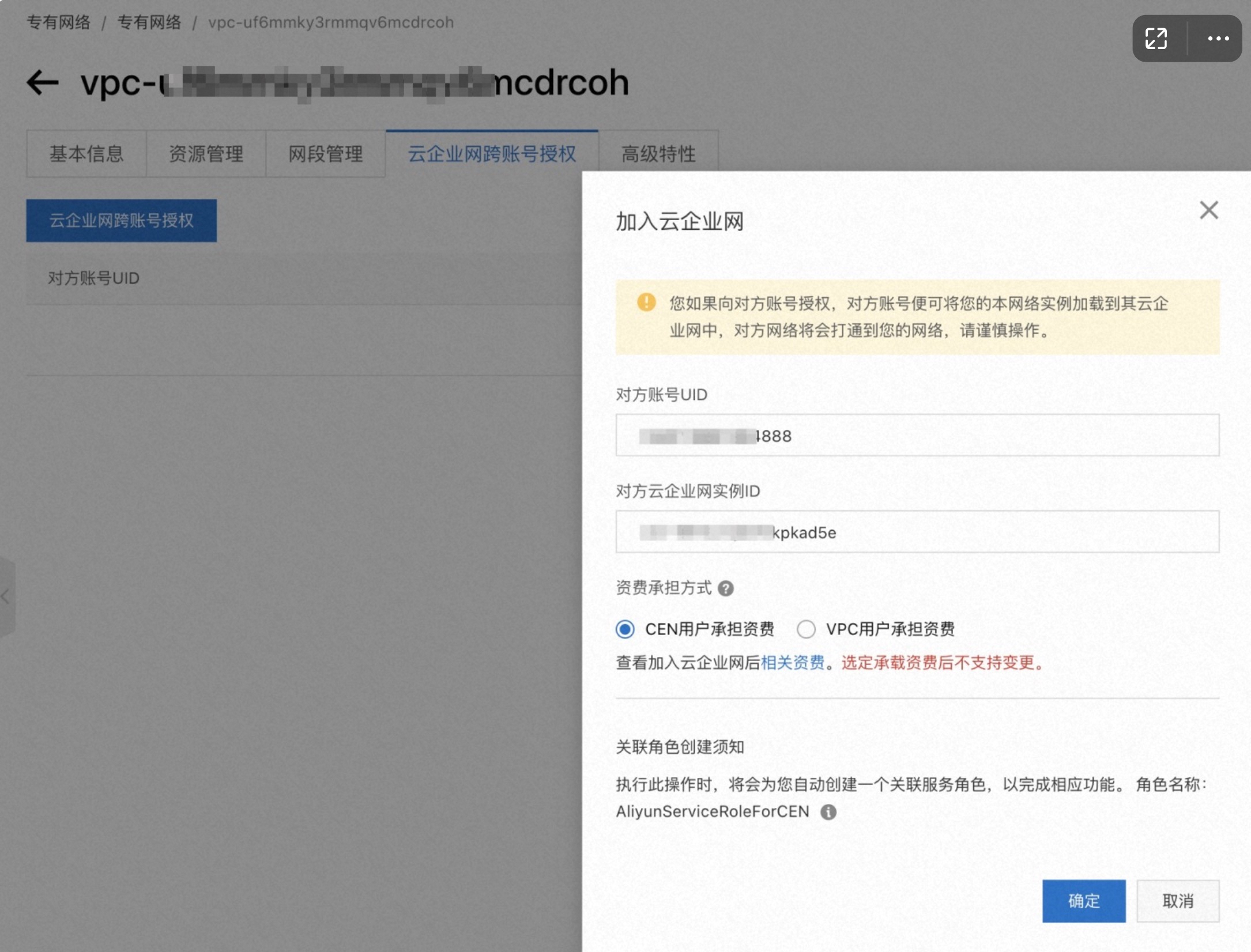Click the help icon next to 资费承担方式
Viewport: 1251px width, 952px height.
pos(726,588)
